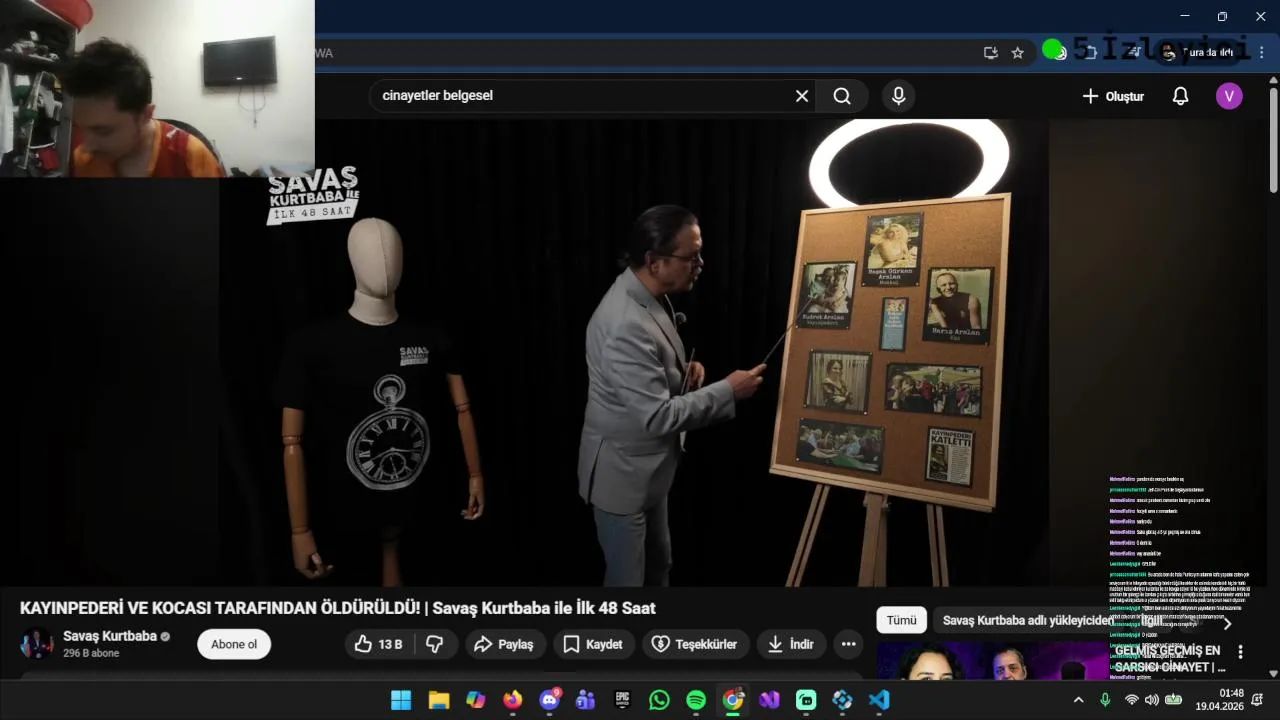This screenshot has width=1280, height=720.
Task: Open Microsoft Teams from the taskbar
Action: [586, 700]
